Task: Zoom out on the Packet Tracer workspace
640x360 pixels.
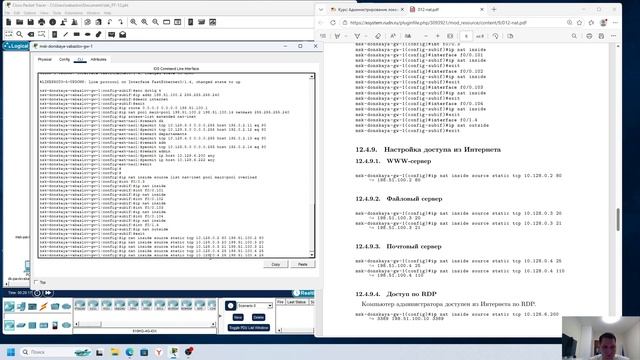Action: (156, 22)
